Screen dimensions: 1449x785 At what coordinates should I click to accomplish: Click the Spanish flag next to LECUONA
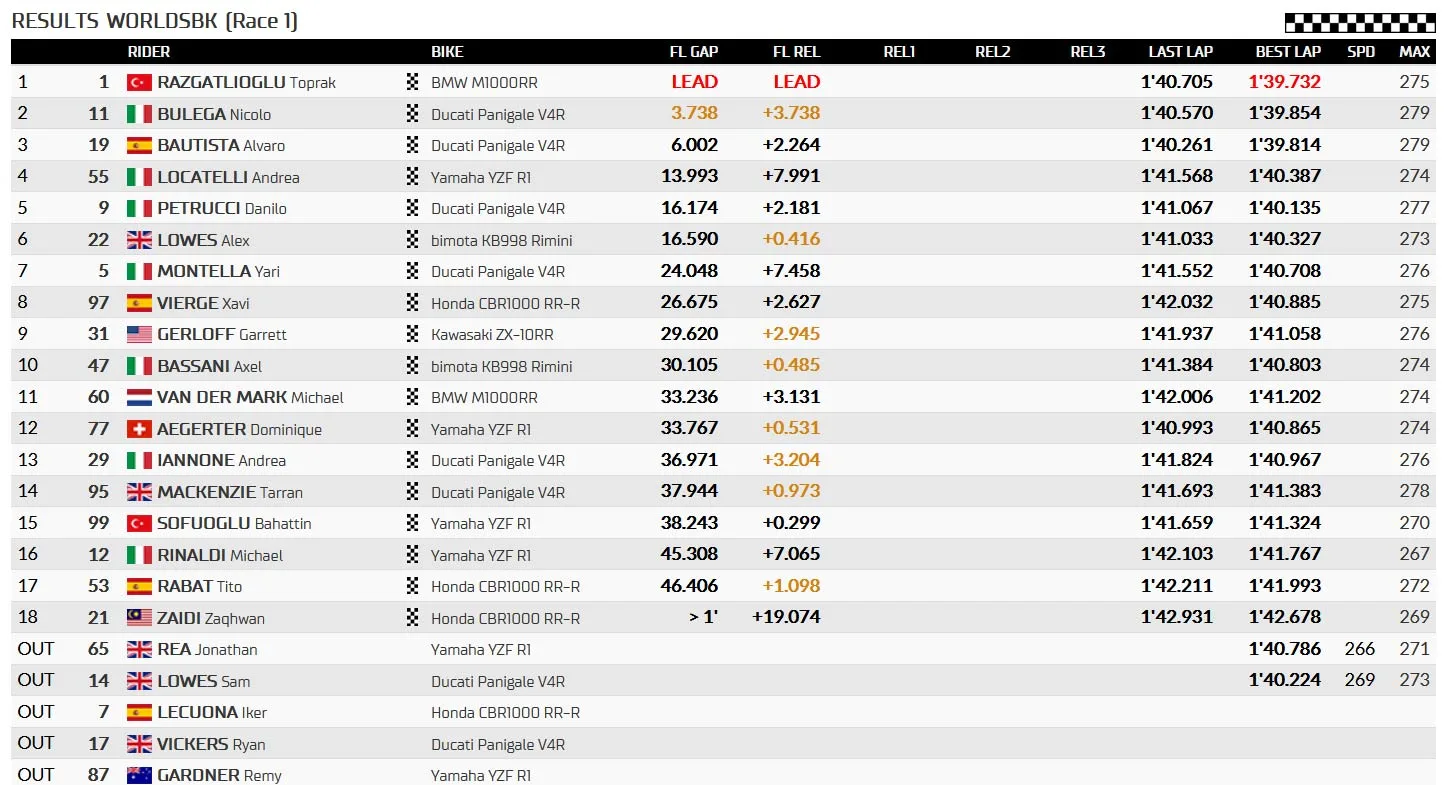click(139, 712)
